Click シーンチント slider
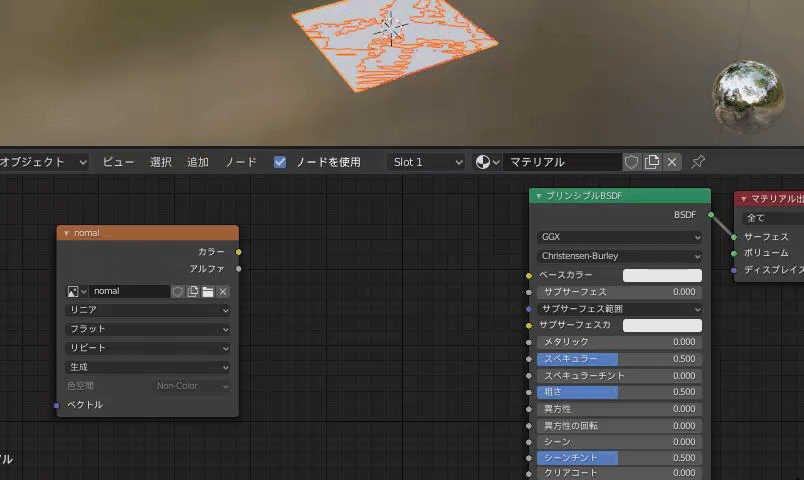Screen dimensions: 804x480 pos(619,458)
